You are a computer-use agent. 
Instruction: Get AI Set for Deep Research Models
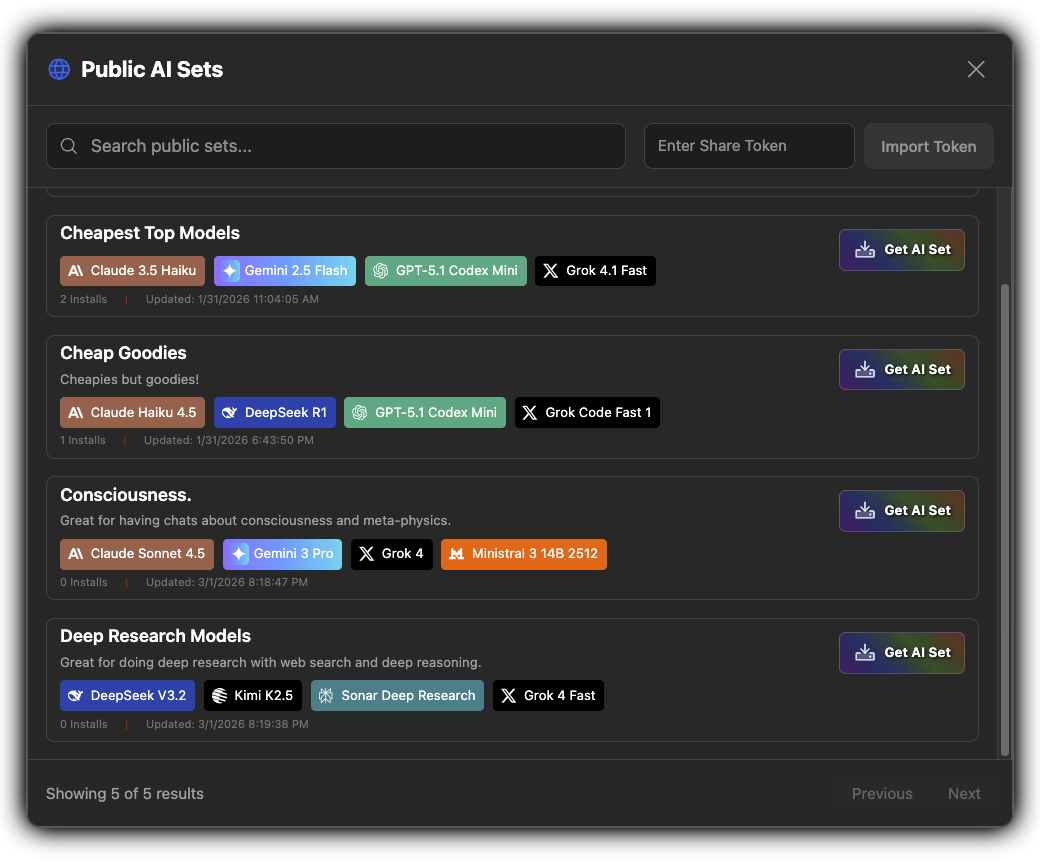[x=901, y=652]
